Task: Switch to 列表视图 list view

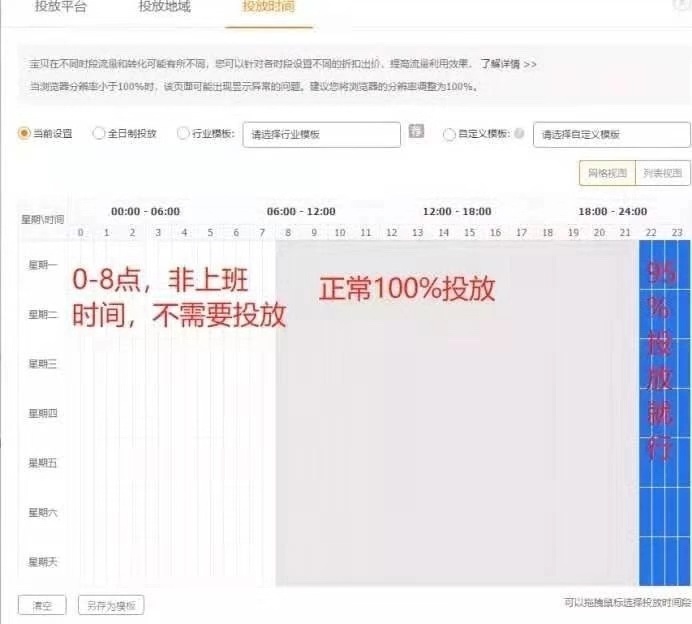Action: pyautogui.click(x=663, y=173)
